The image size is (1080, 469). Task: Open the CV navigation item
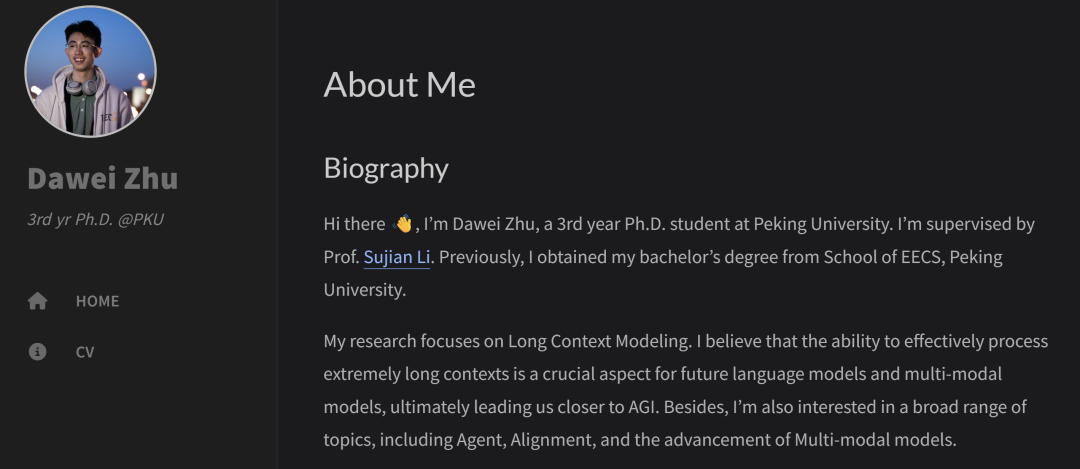pos(85,352)
